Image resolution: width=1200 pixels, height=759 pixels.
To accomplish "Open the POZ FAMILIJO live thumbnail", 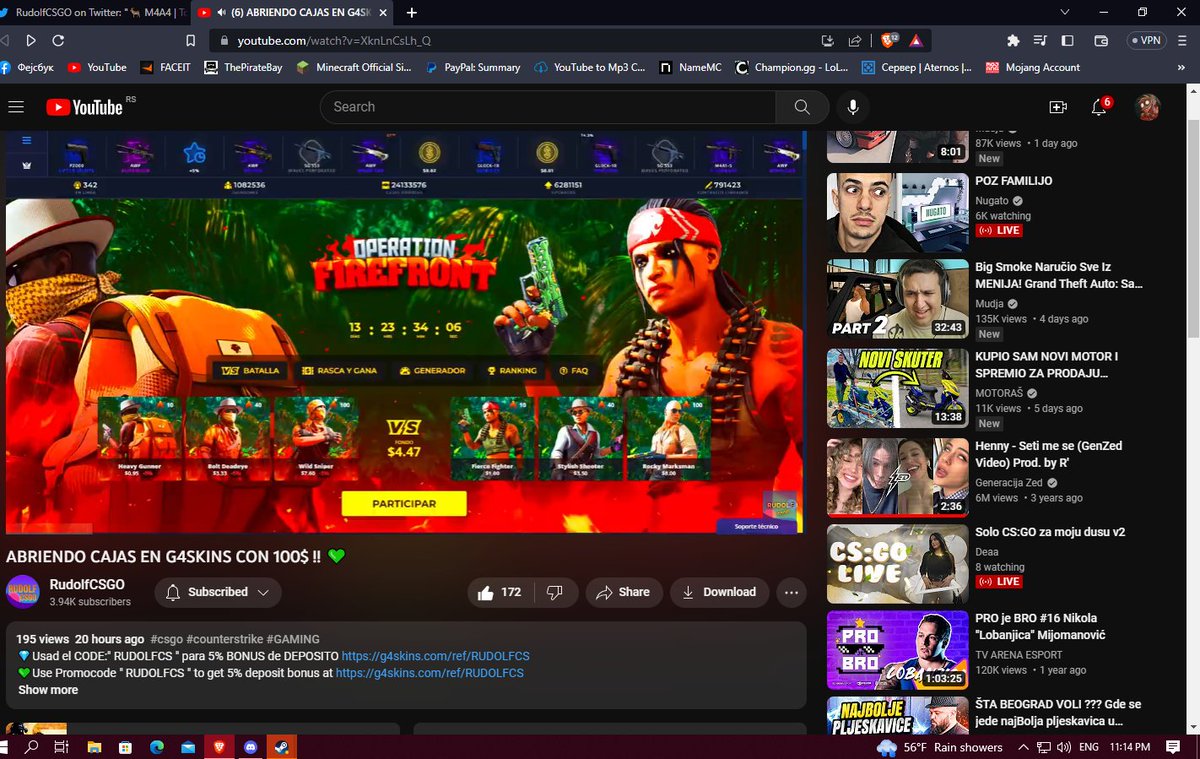I will coord(897,212).
